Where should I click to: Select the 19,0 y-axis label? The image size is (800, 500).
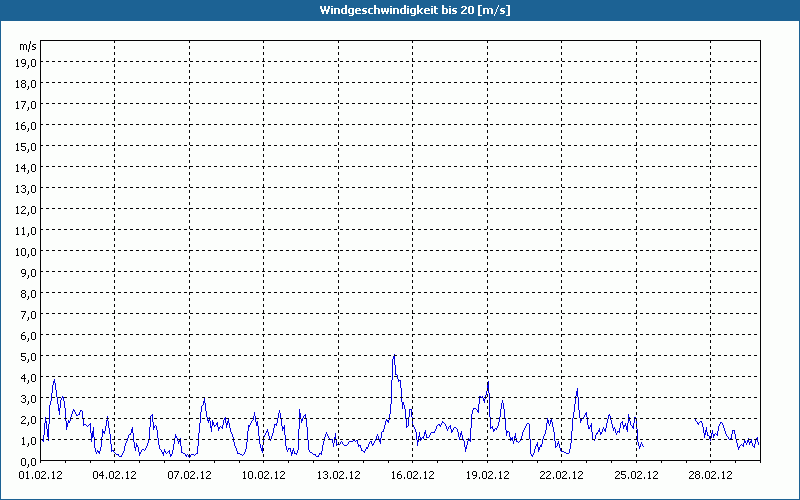tap(26, 63)
